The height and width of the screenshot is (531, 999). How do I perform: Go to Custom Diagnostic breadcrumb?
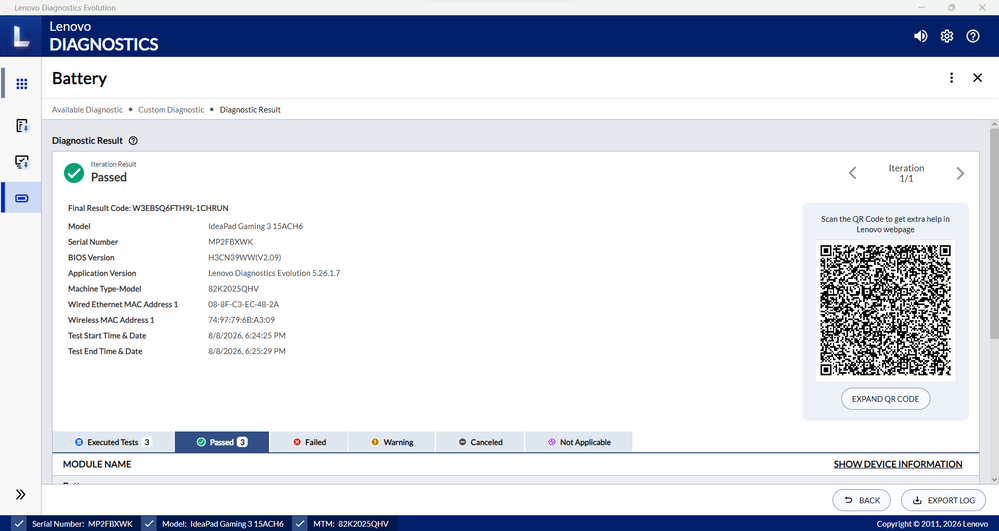coord(171,110)
